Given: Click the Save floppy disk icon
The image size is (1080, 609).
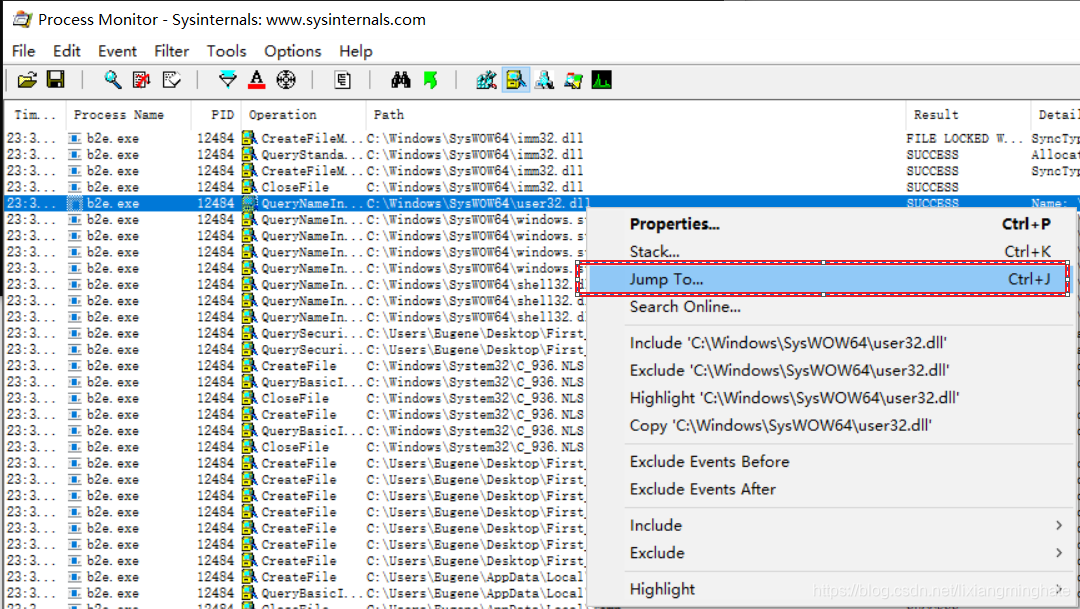Looking at the screenshot, I should tap(56, 80).
